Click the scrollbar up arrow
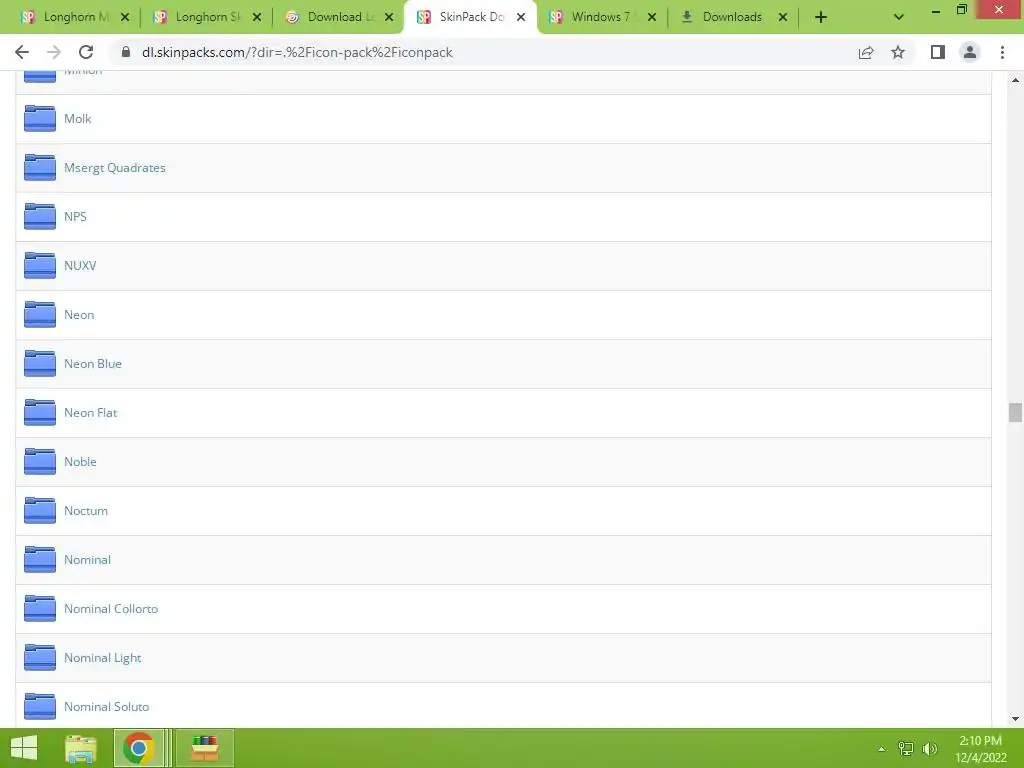 click(x=1015, y=80)
